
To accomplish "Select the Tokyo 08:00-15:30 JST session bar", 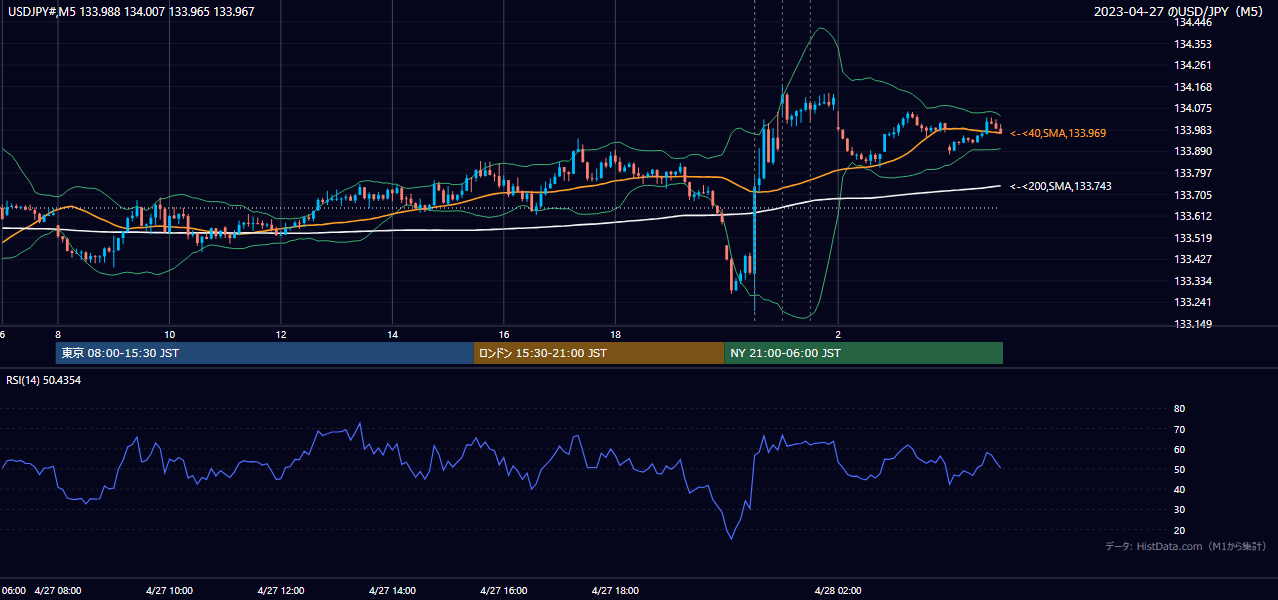I will [x=265, y=353].
